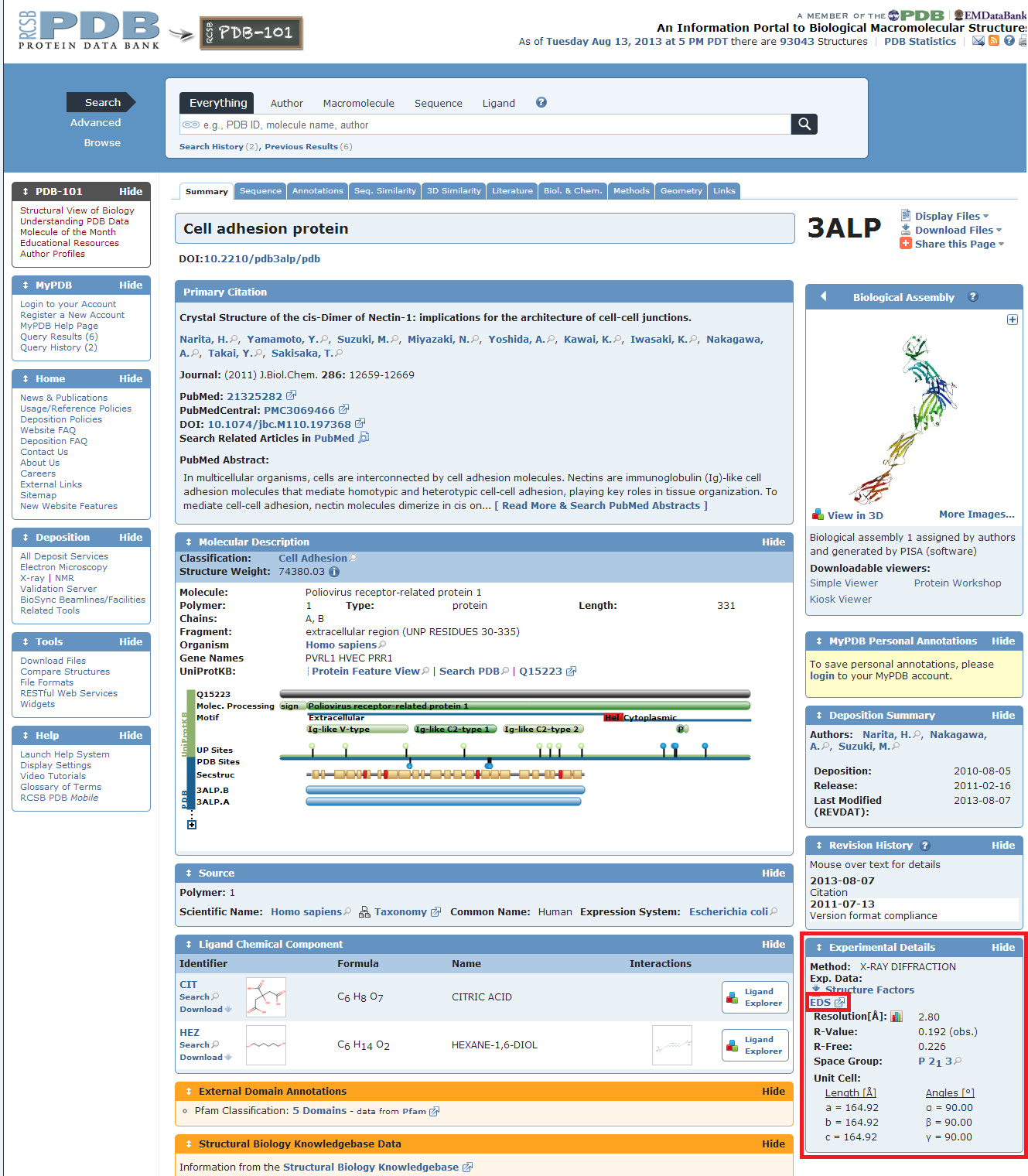The image size is (1028, 1176).
Task: Click the resolution histogram icon
Action: 897,1017
